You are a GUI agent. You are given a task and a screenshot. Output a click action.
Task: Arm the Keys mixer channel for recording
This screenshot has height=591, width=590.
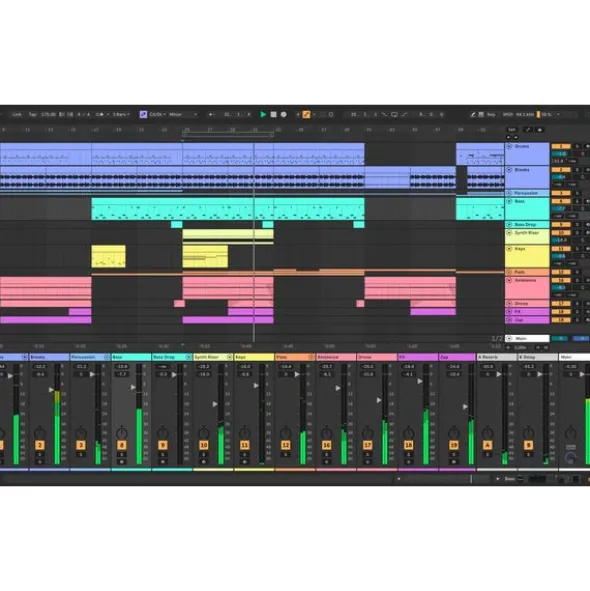[245, 462]
